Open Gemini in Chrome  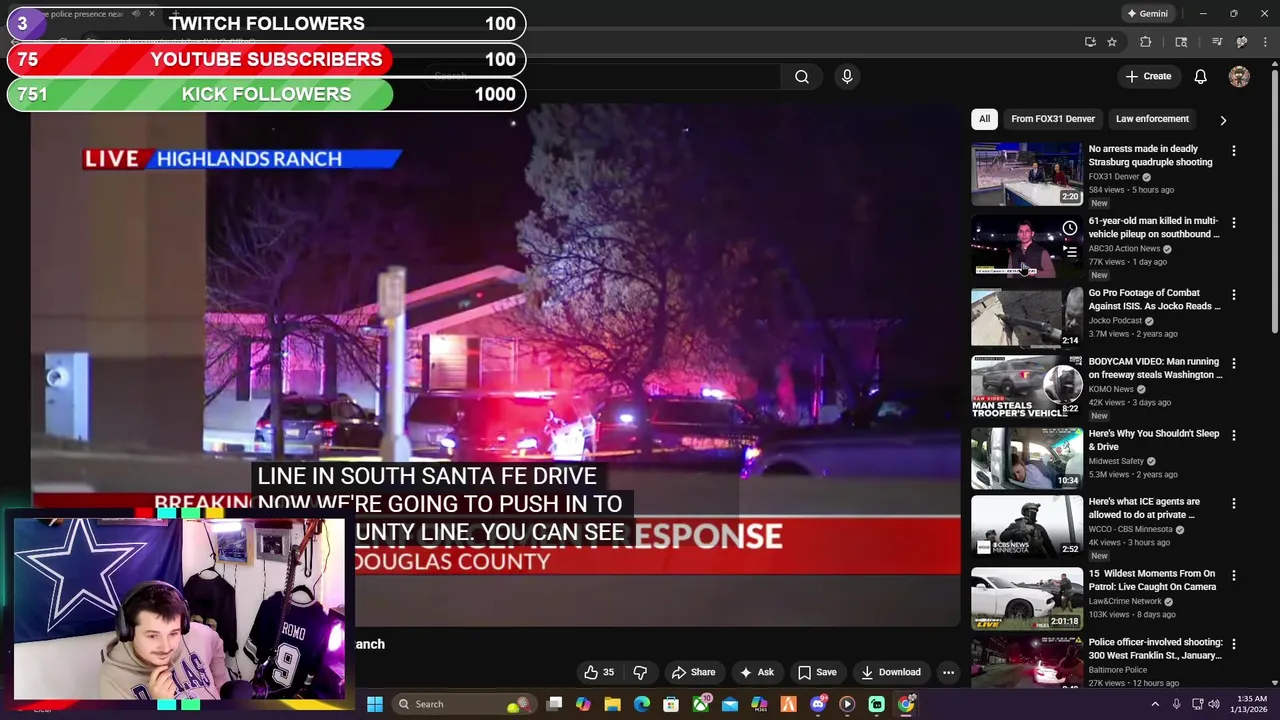tap(1147, 13)
